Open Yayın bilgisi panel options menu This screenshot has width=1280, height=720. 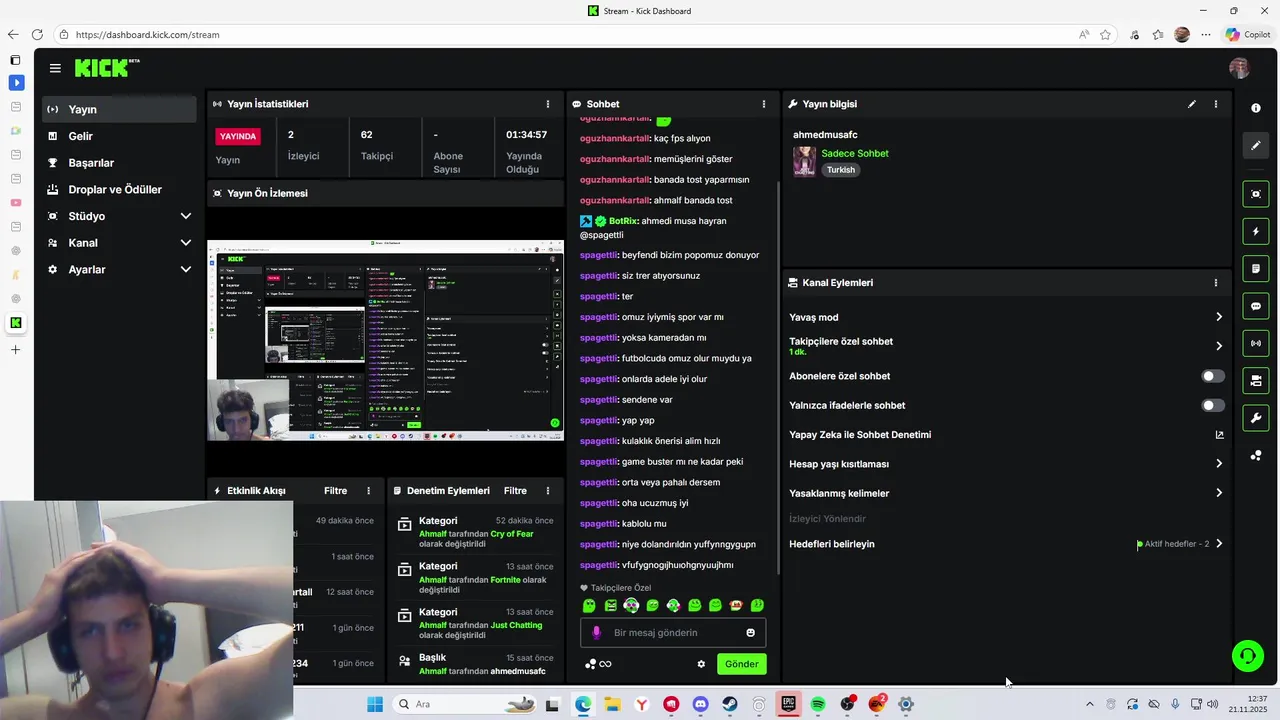click(1216, 104)
